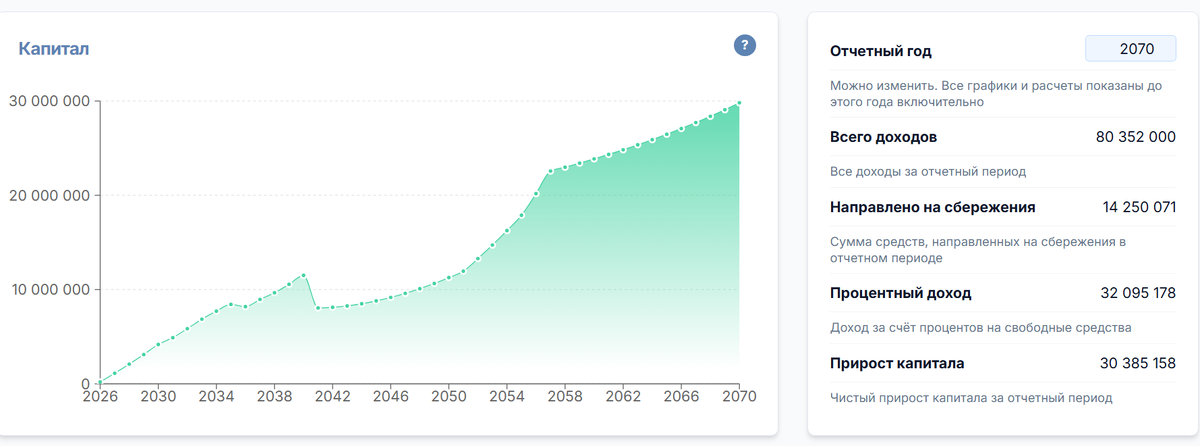1200x446 pixels.
Task: Select the 14 250 071 savings value
Action: coord(1140,207)
